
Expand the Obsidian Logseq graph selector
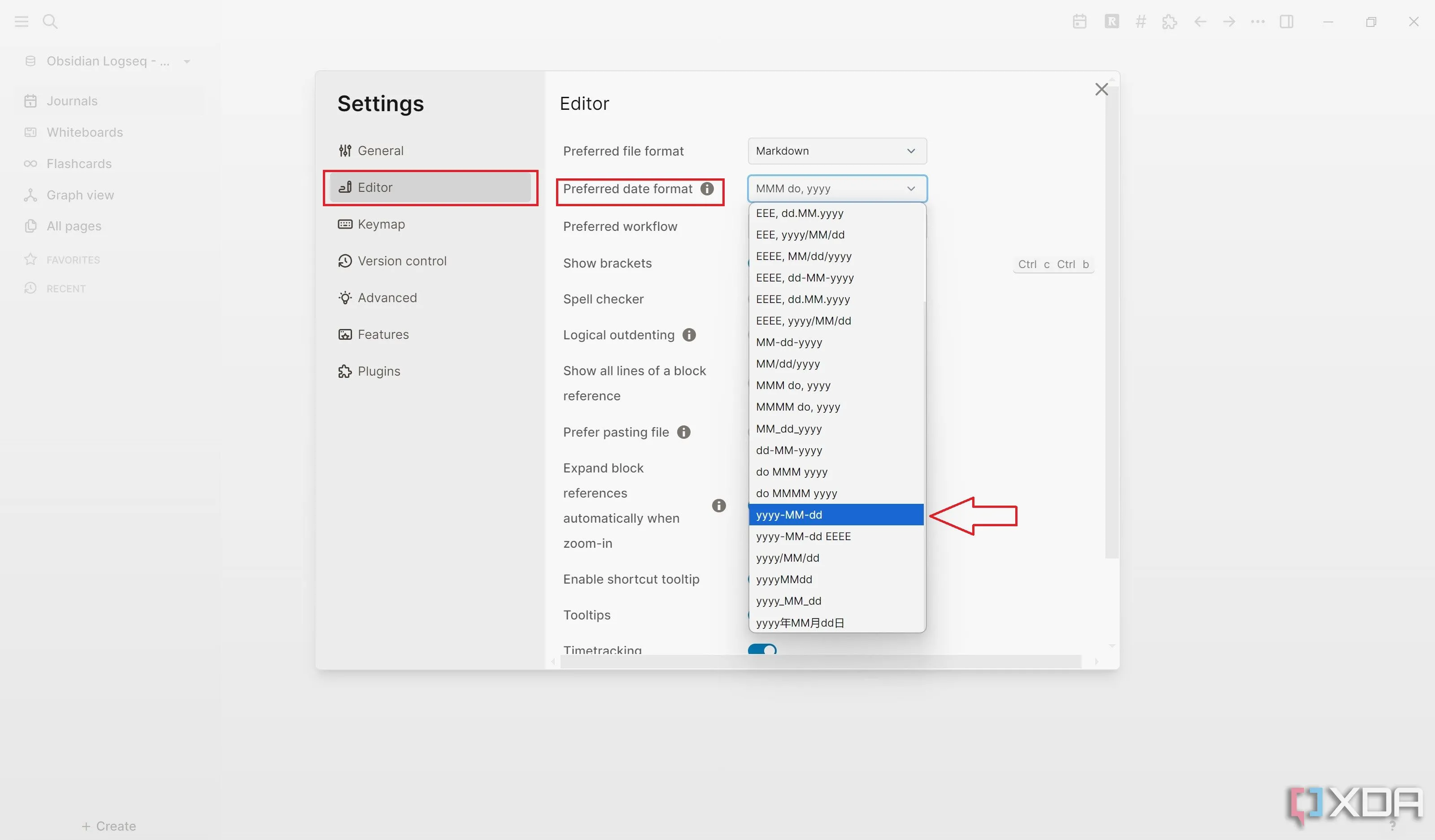[108, 61]
